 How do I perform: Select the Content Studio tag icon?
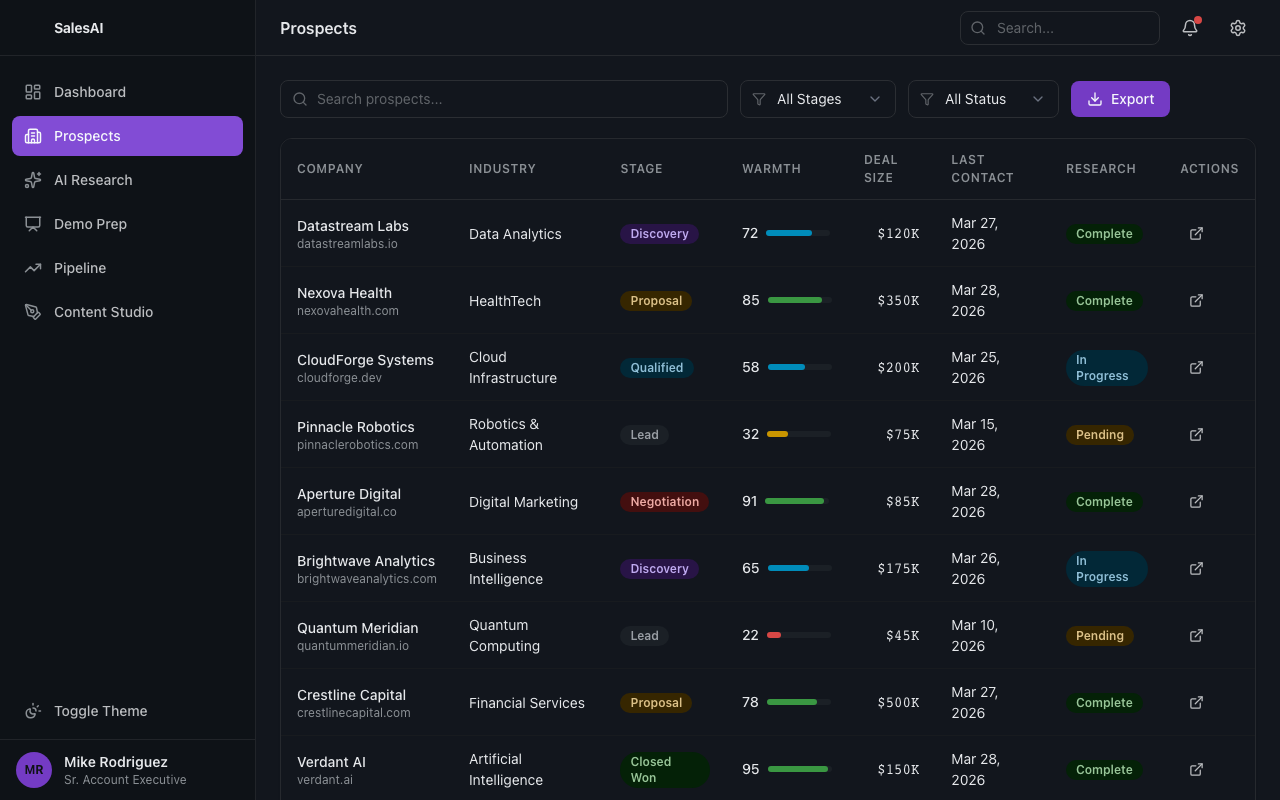coord(33,312)
